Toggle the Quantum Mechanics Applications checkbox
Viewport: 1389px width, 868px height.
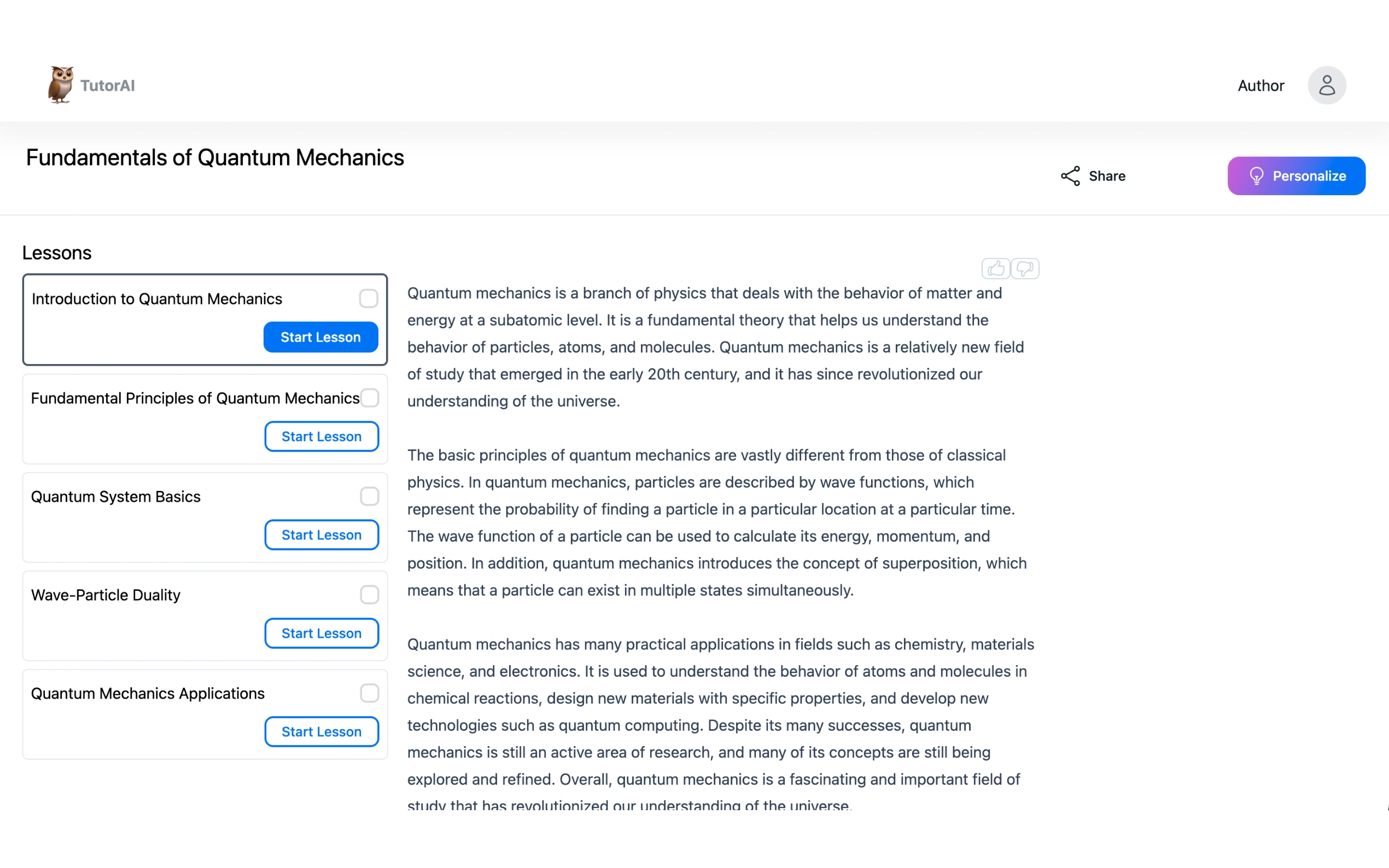(369, 693)
